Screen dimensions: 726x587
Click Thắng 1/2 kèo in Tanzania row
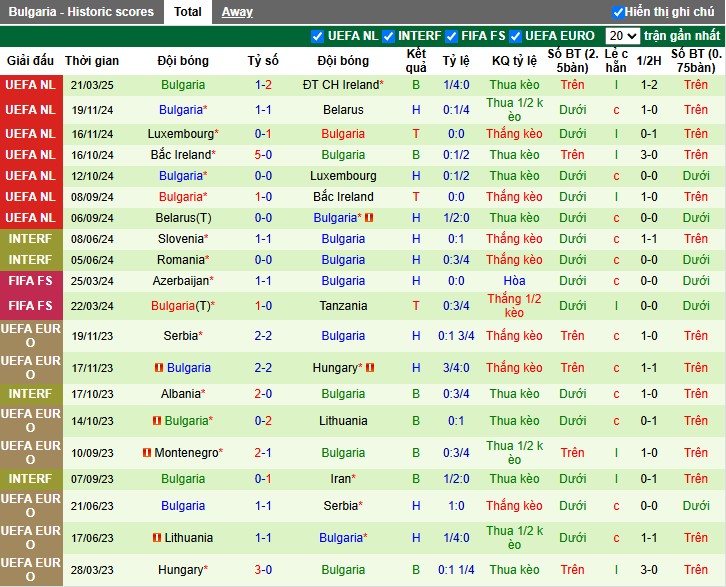pos(514,306)
